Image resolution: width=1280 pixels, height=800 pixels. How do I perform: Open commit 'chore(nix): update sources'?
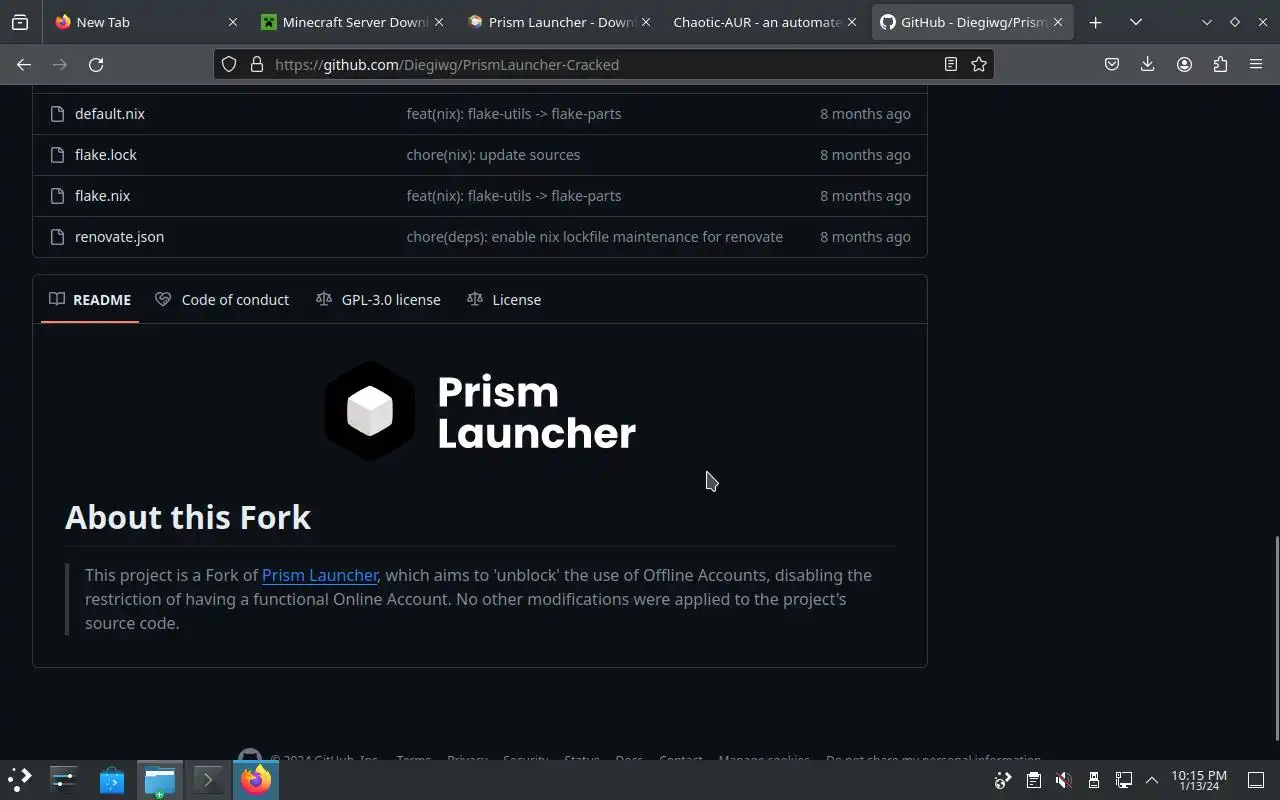(493, 155)
